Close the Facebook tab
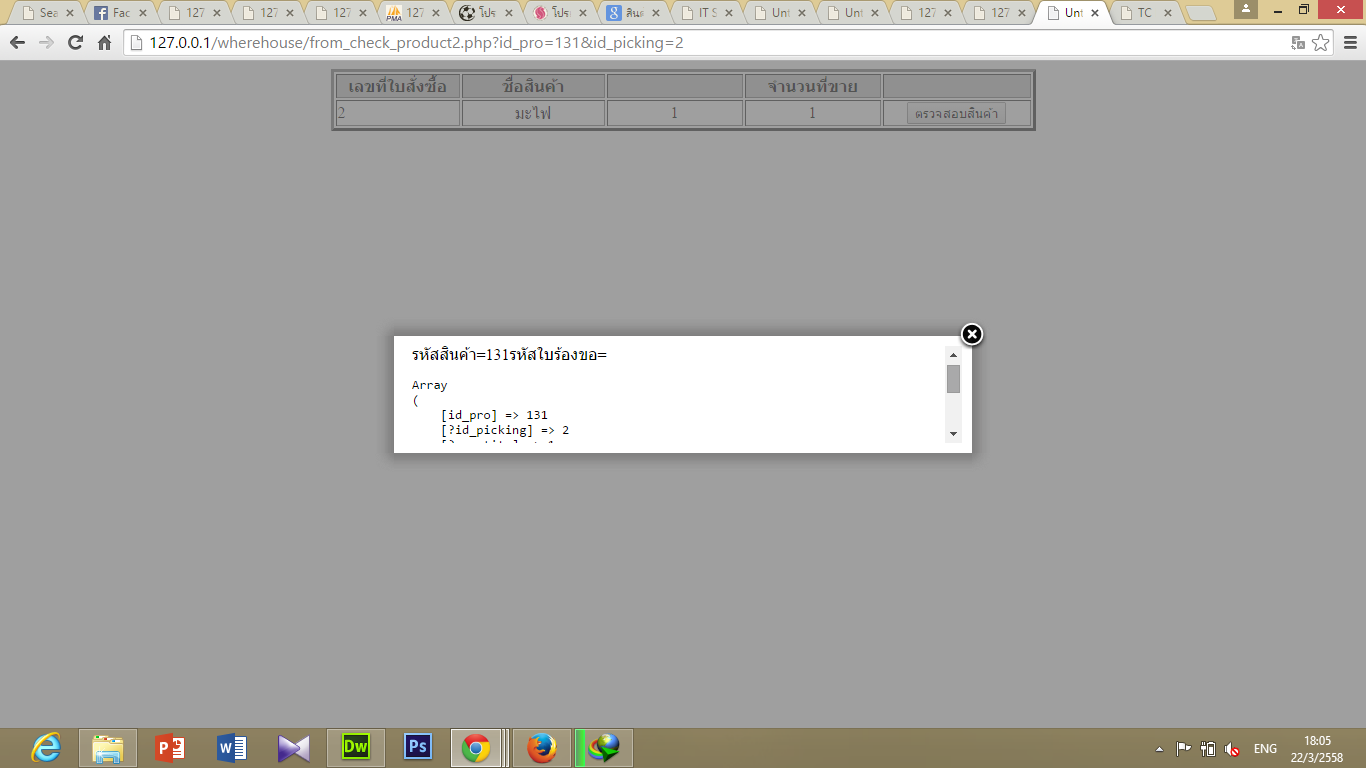This screenshot has height=768, width=1366. click(x=143, y=13)
